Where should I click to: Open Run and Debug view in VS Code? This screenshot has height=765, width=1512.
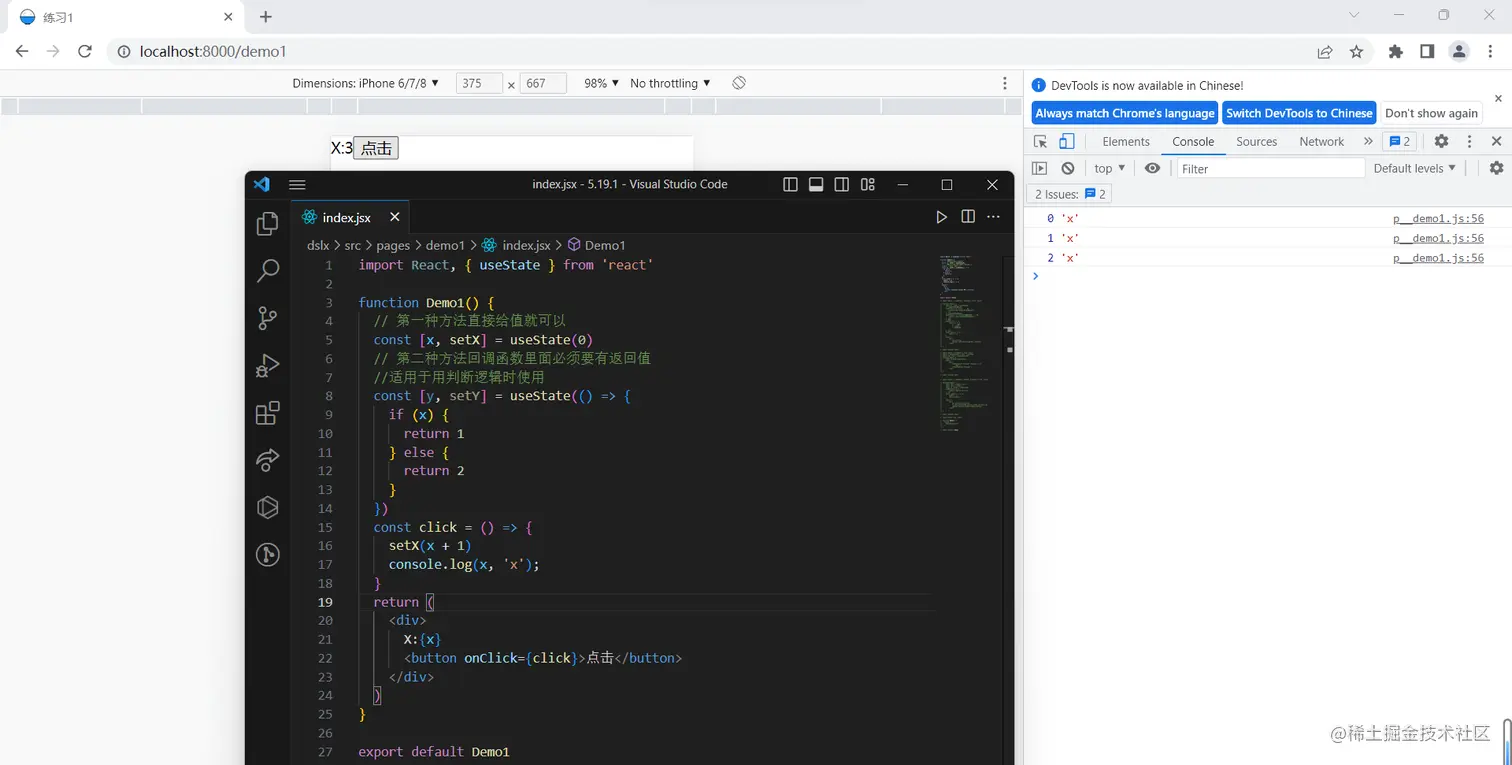coord(268,366)
